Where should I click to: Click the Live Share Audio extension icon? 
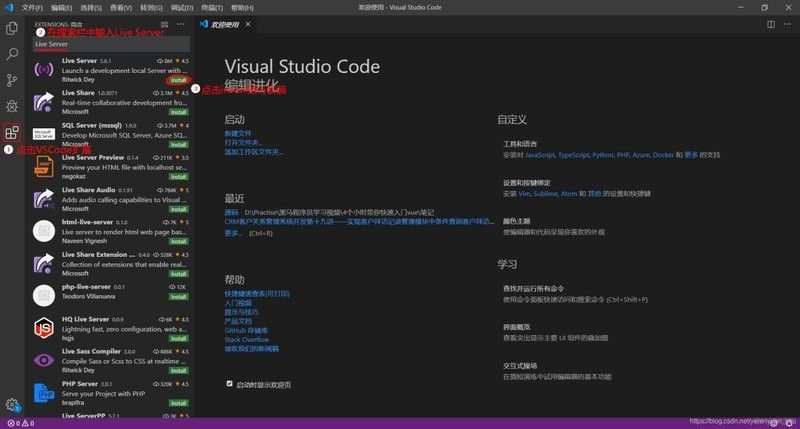[44, 199]
